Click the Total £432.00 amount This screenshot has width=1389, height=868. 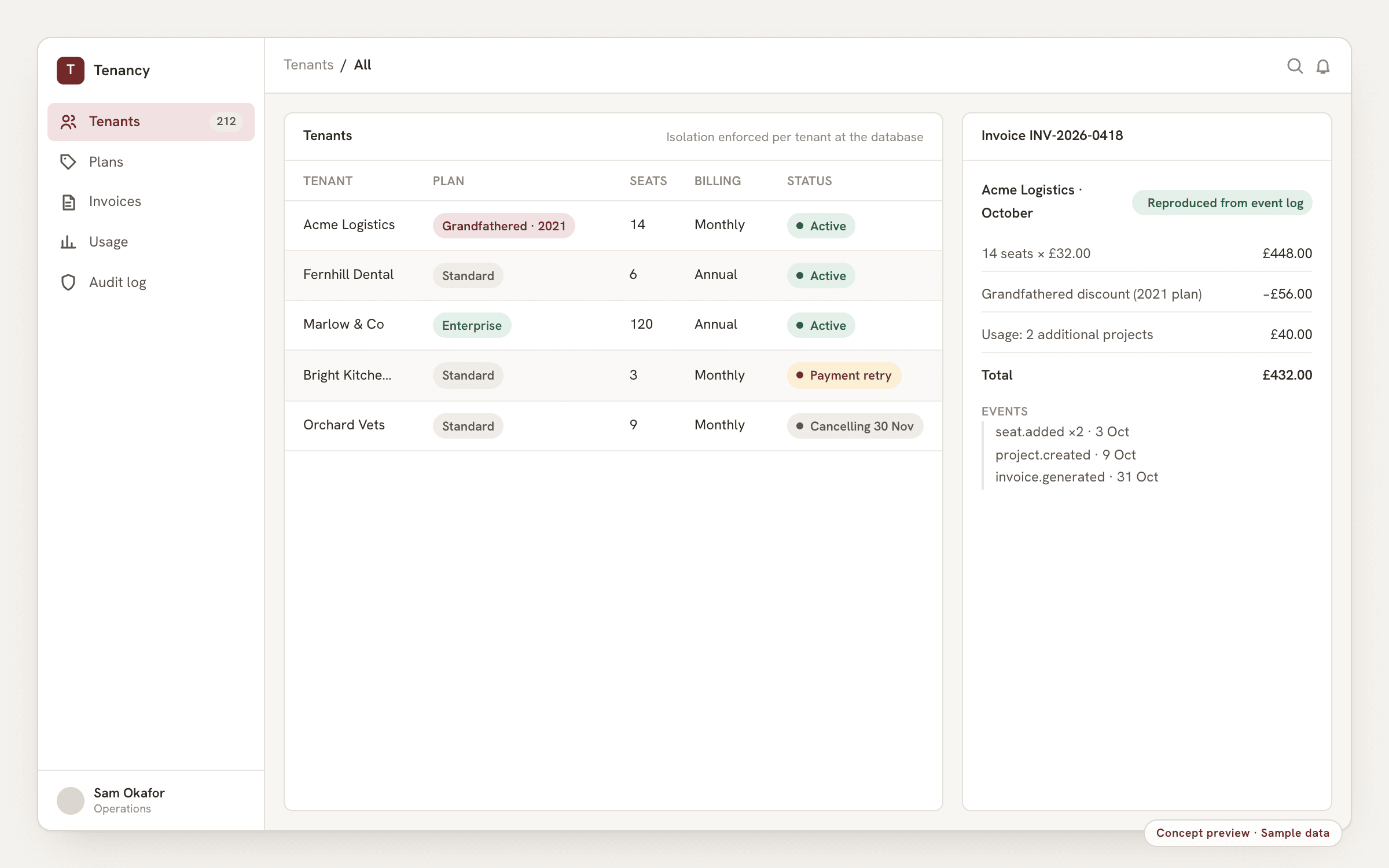point(1287,375)
